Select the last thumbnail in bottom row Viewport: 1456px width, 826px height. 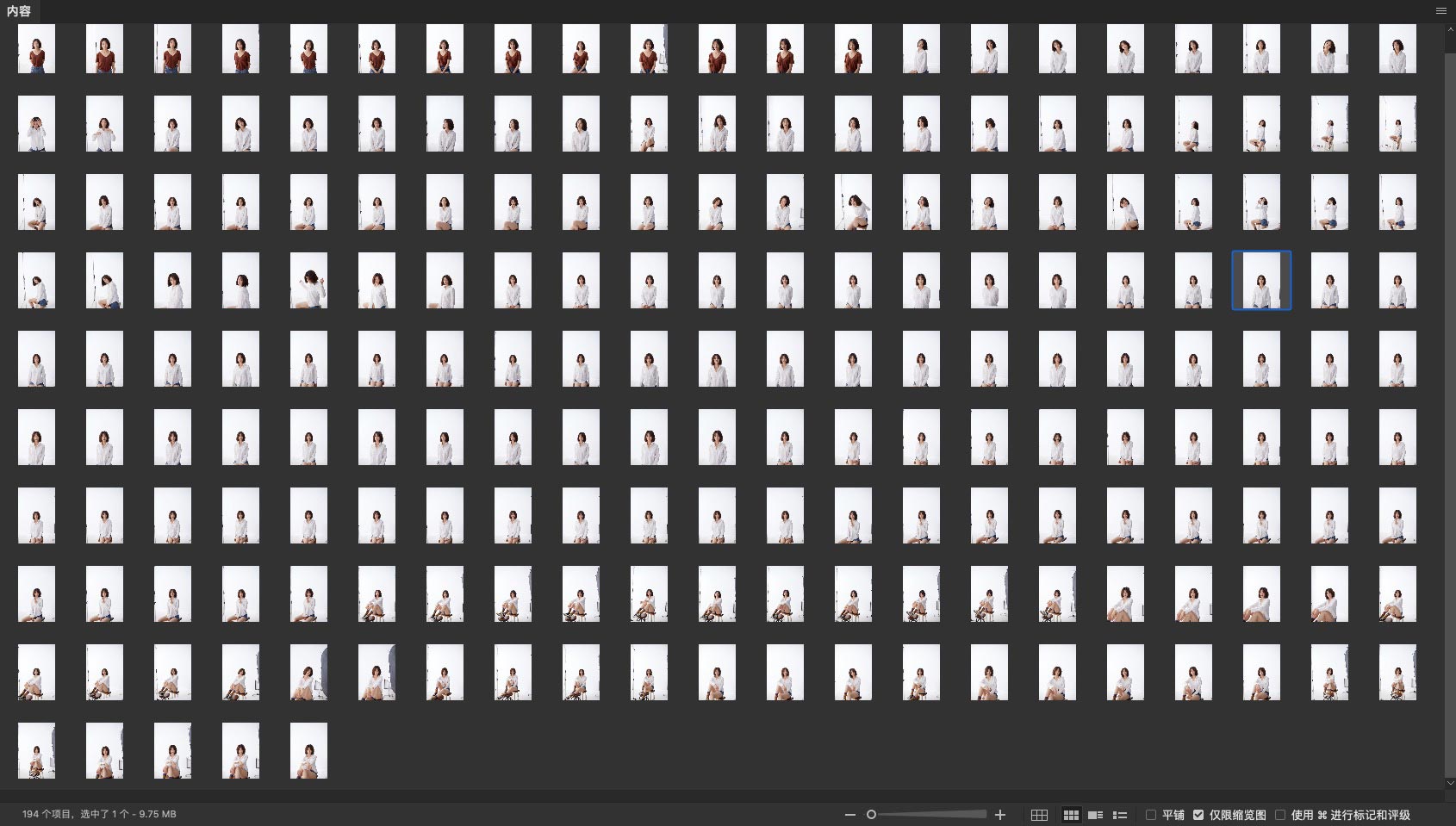click(x=308, y=750)
